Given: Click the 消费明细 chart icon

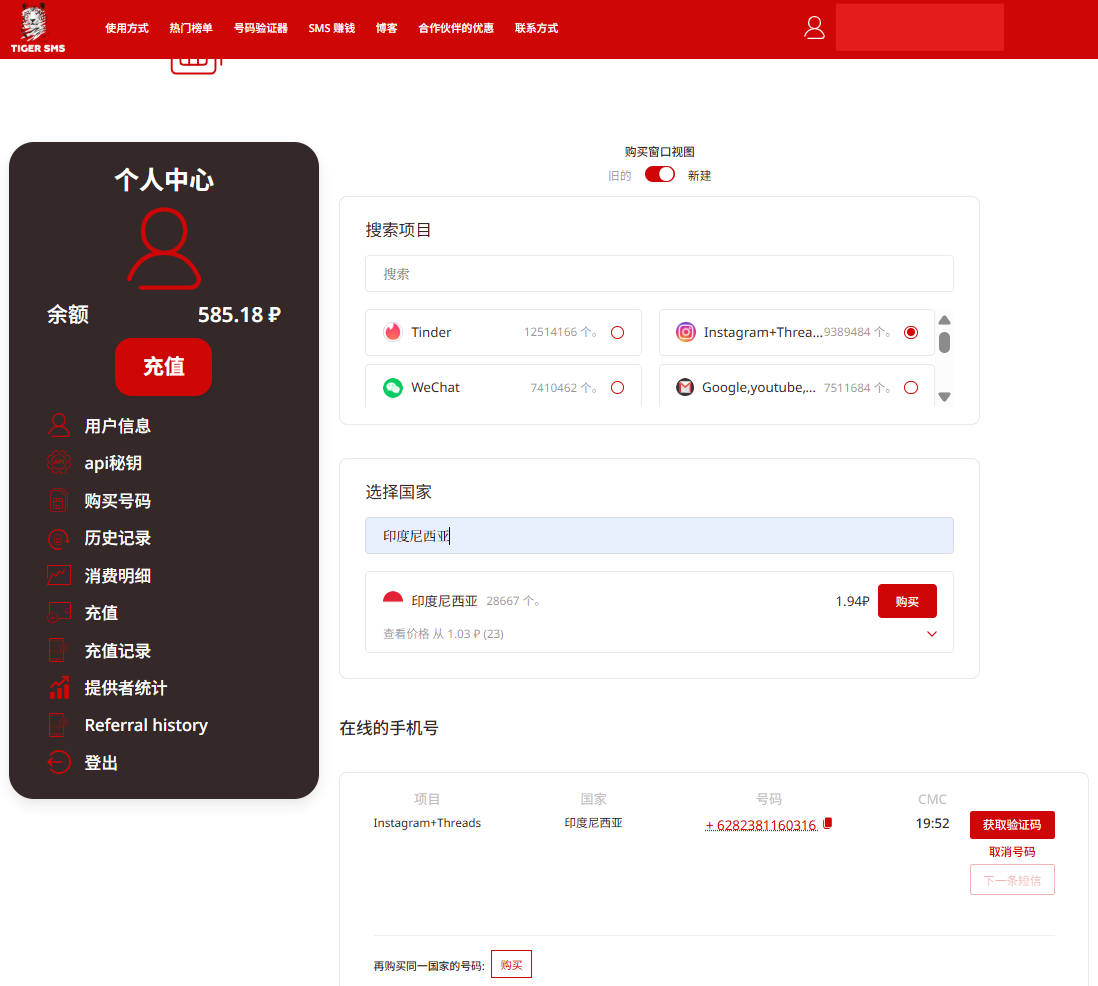Looking at the screenshot, I should coord(59,575).
